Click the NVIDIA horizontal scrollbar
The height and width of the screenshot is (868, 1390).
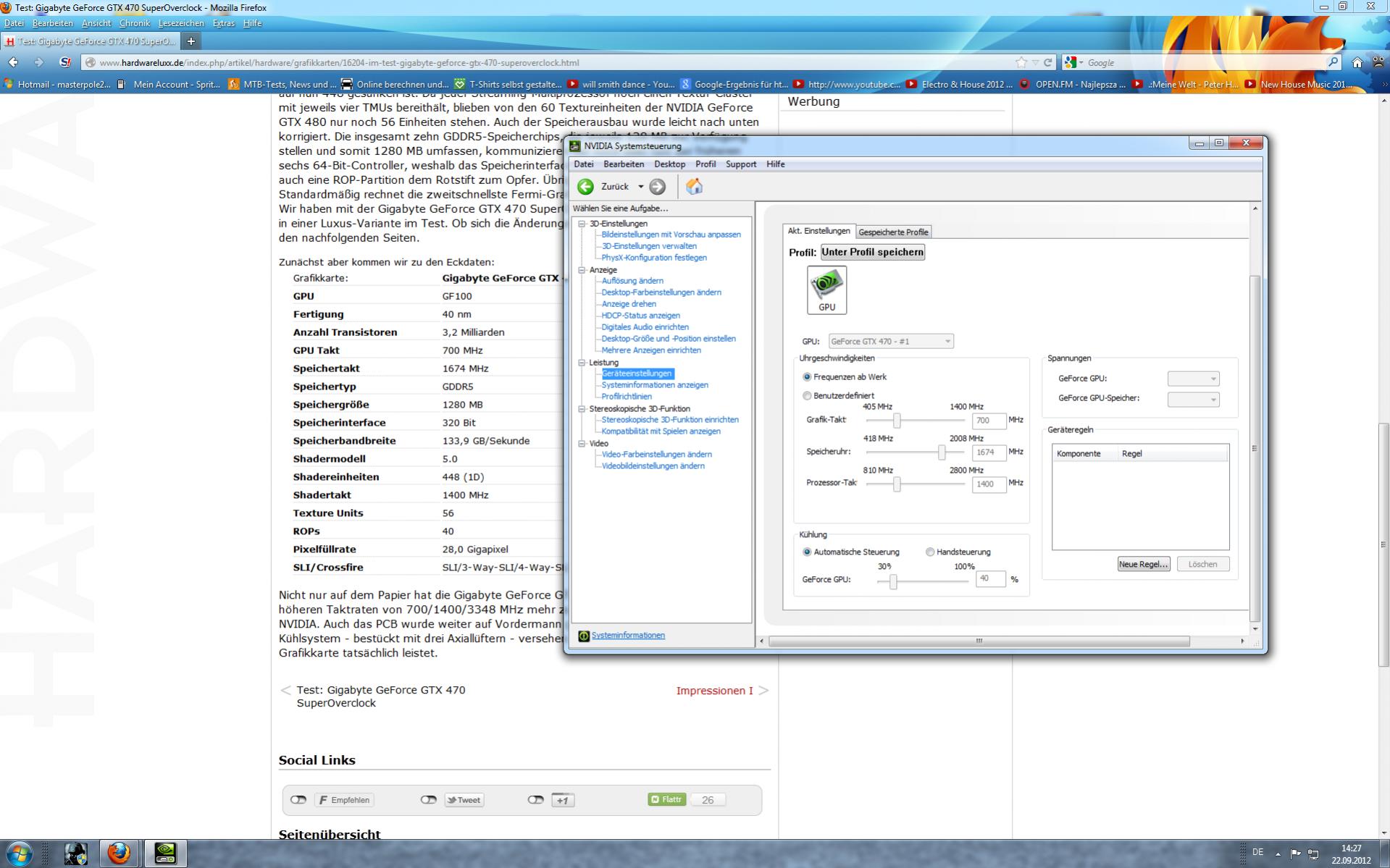(x=979, y=641)
